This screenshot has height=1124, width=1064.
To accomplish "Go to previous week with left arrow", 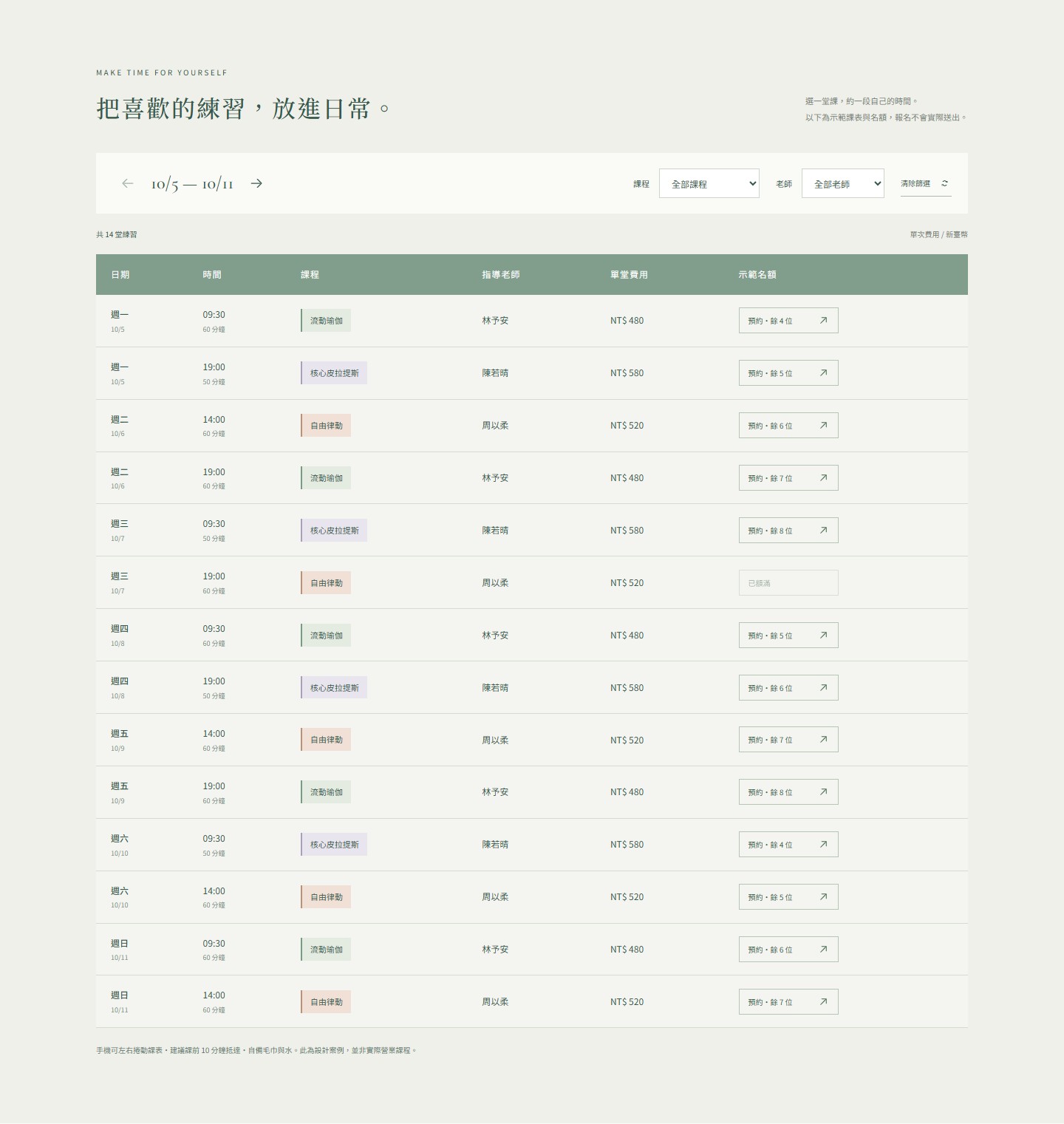I will (128, 183).
